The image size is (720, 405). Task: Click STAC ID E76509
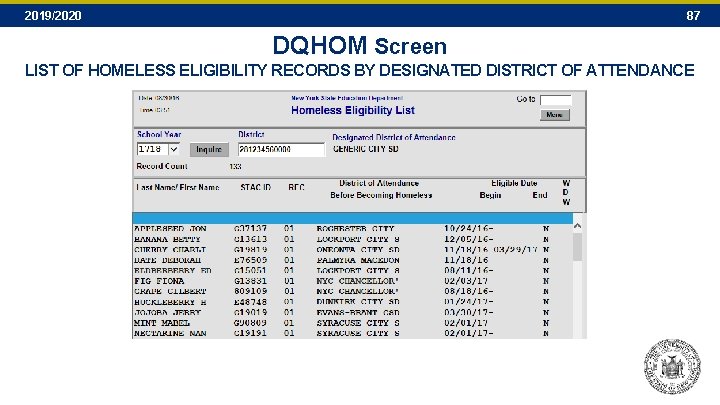tap(250, 260)
